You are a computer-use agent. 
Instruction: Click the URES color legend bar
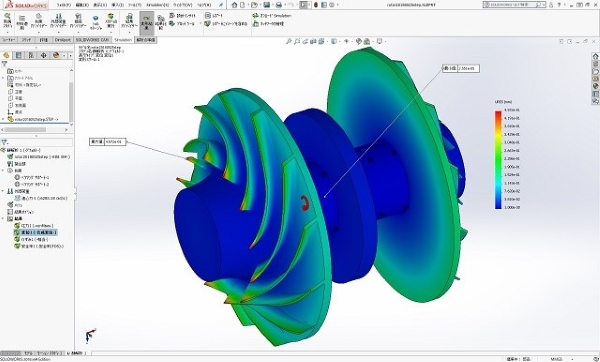point(498,160)
